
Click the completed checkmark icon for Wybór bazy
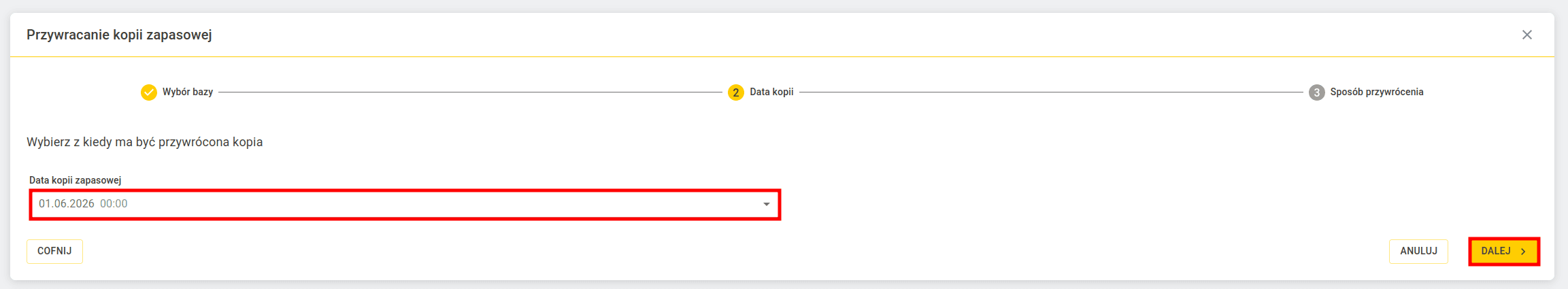(148, 92)
